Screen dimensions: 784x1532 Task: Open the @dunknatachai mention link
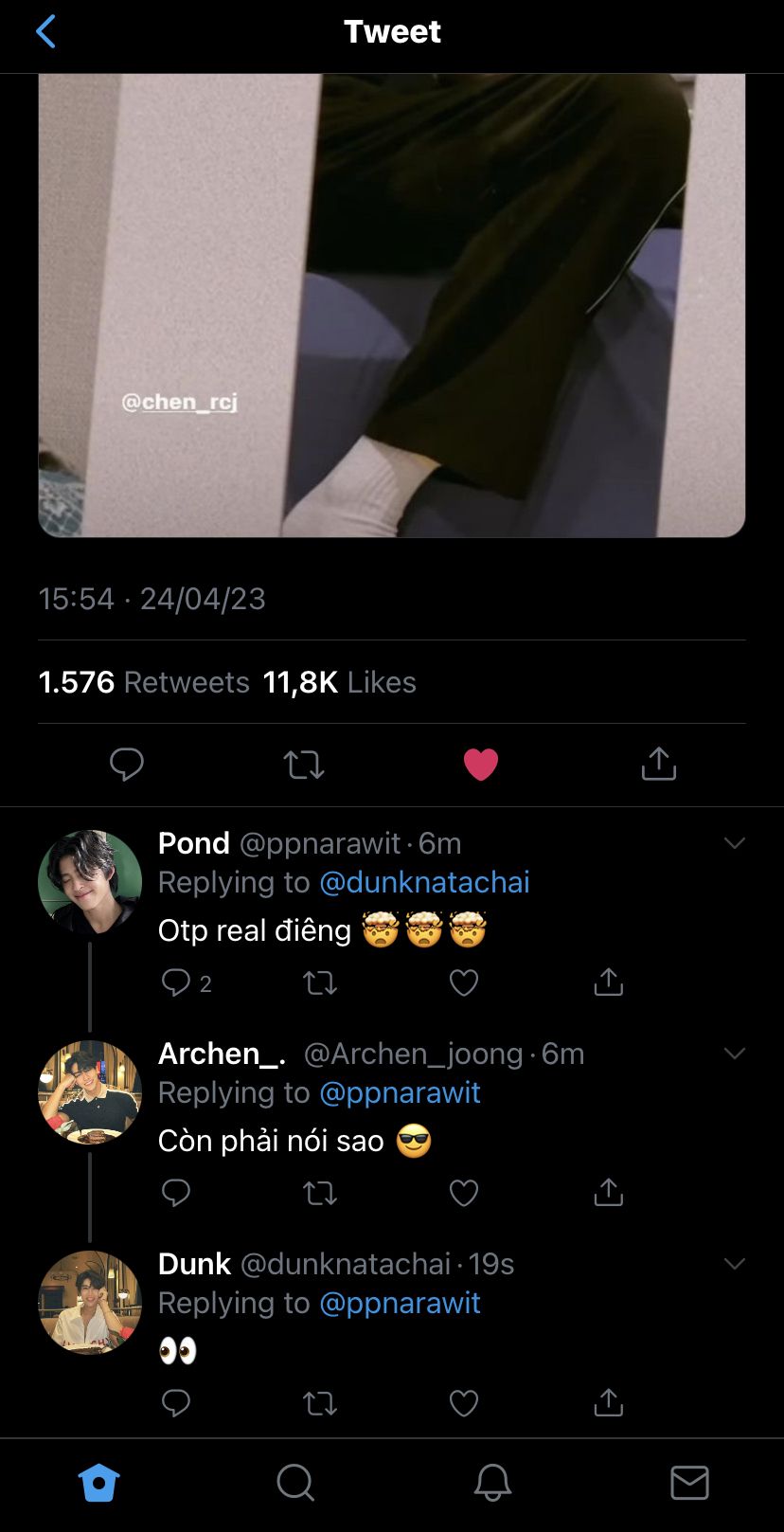coord(424,883)
